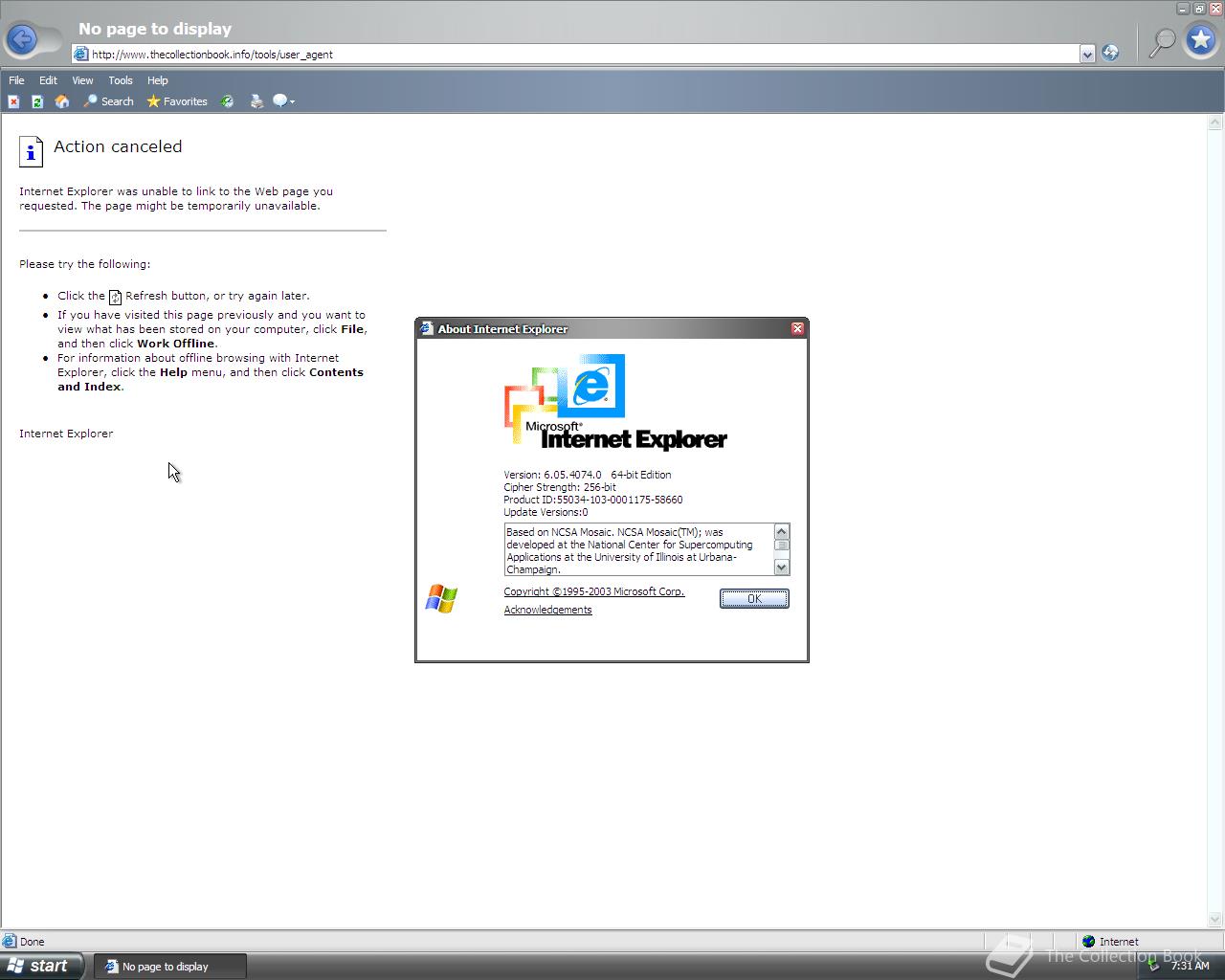Click the Start button

(41, 966)
